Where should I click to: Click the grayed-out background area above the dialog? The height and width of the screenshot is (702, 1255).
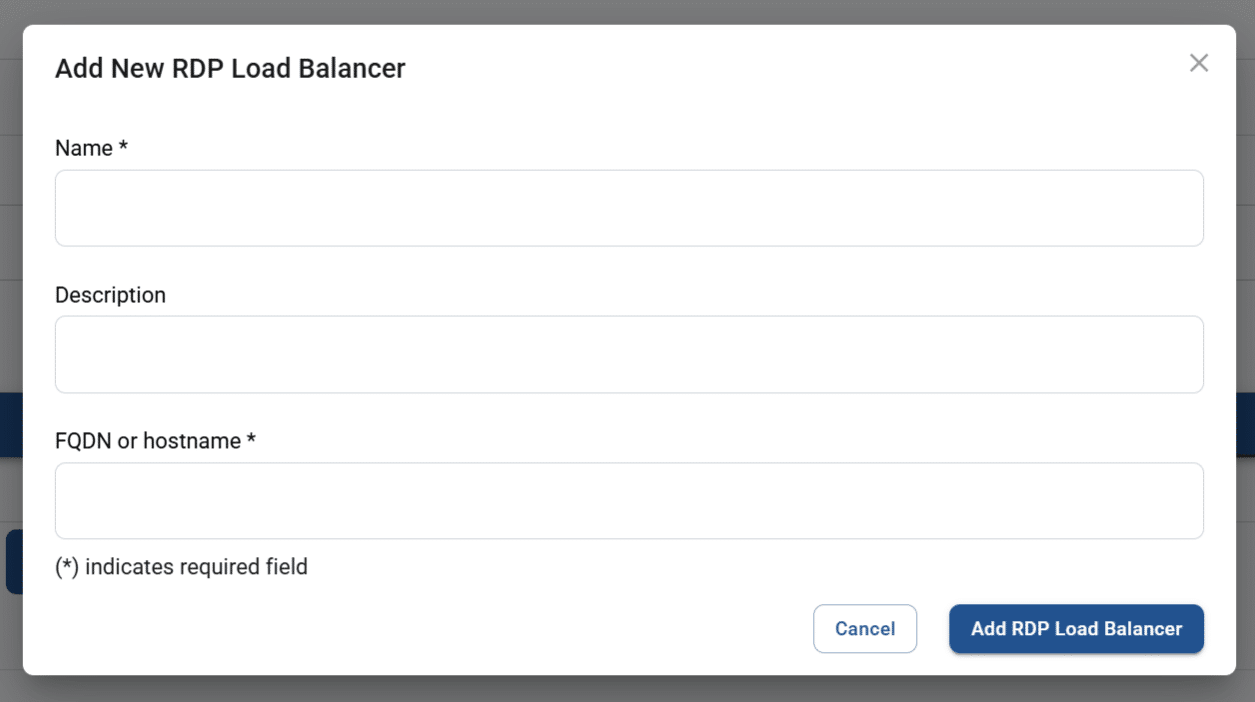[x=630, y=12]
